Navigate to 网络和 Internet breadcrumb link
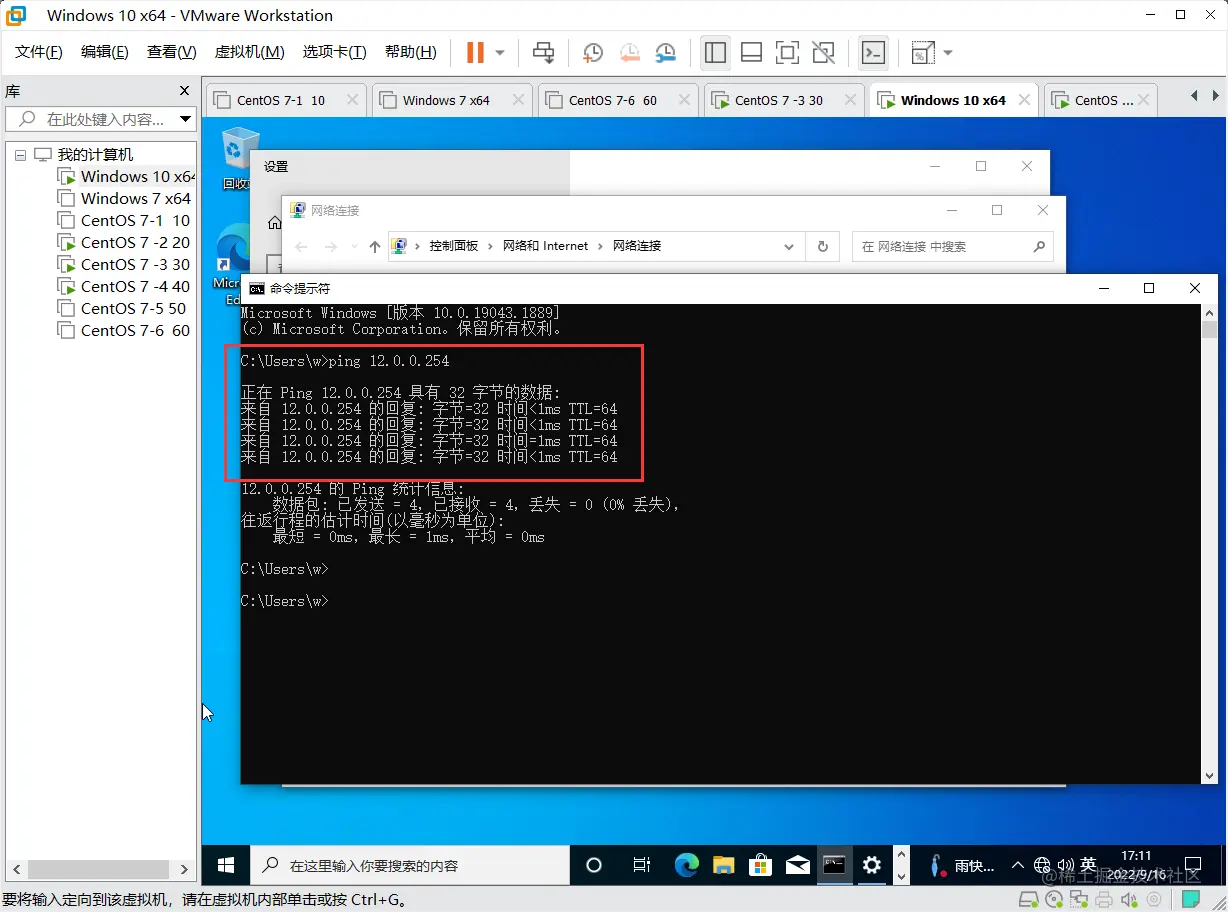Viewport: 1228px width, 912px height. [545, 245]
